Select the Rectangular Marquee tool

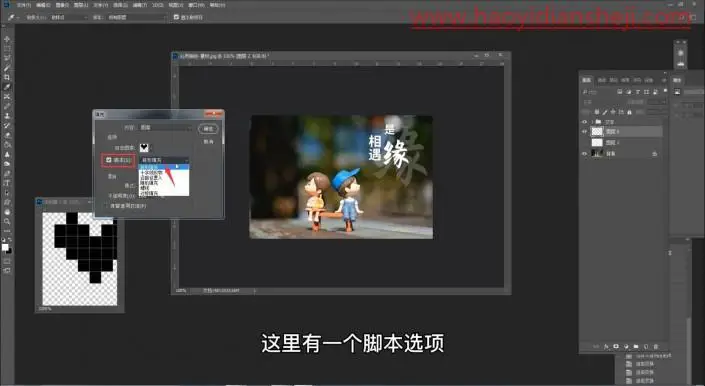[x=7, y=49]
